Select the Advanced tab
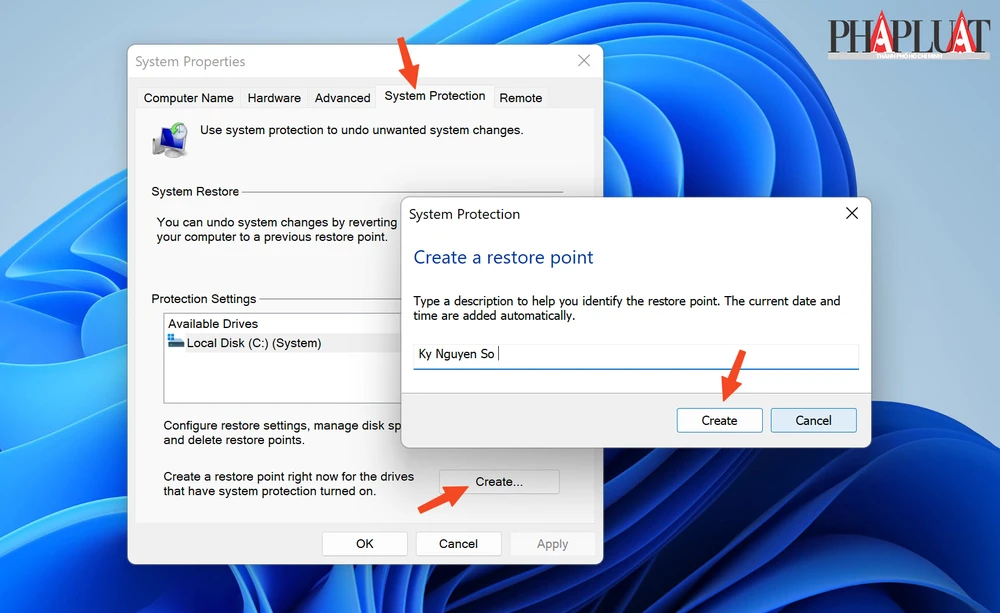This screenshot has height=613, width=1000. pyautogui.click(x=342, y=98)
